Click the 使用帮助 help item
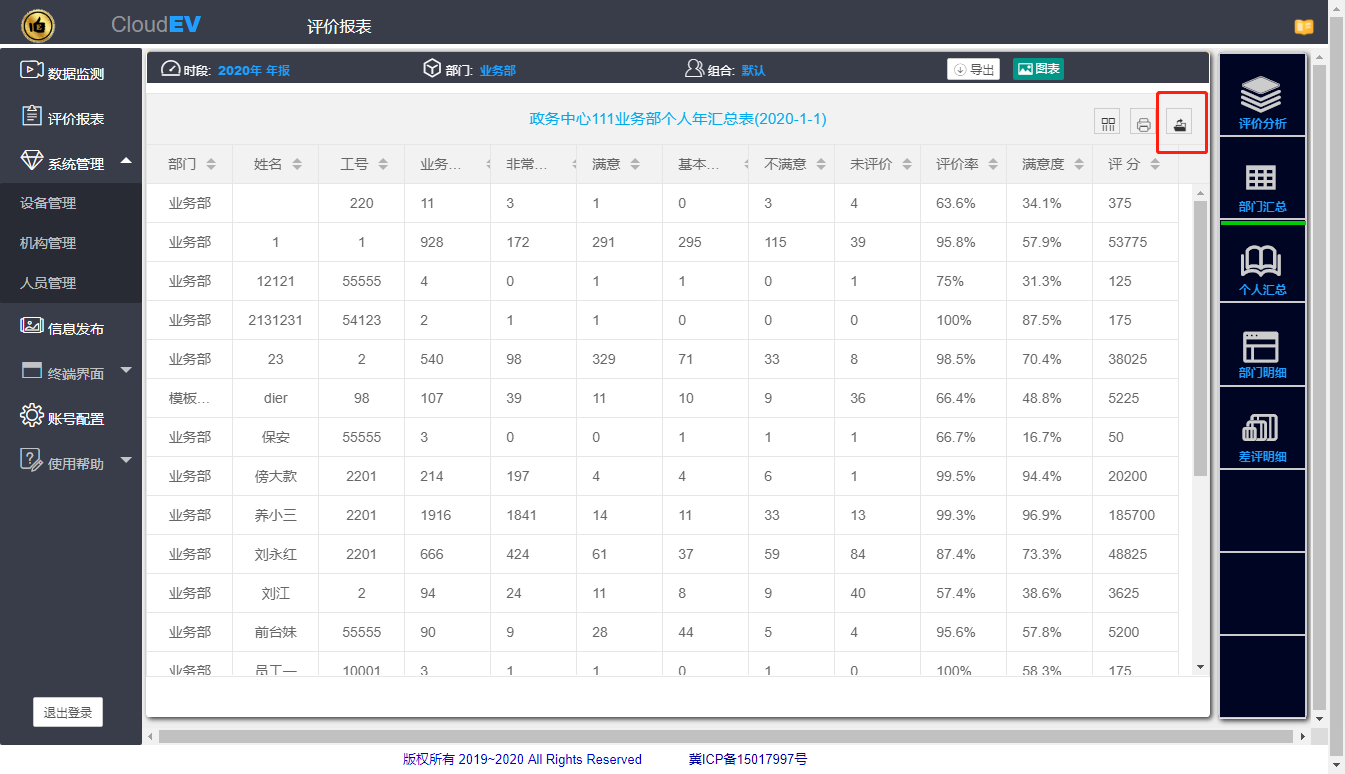 [62, 463]
